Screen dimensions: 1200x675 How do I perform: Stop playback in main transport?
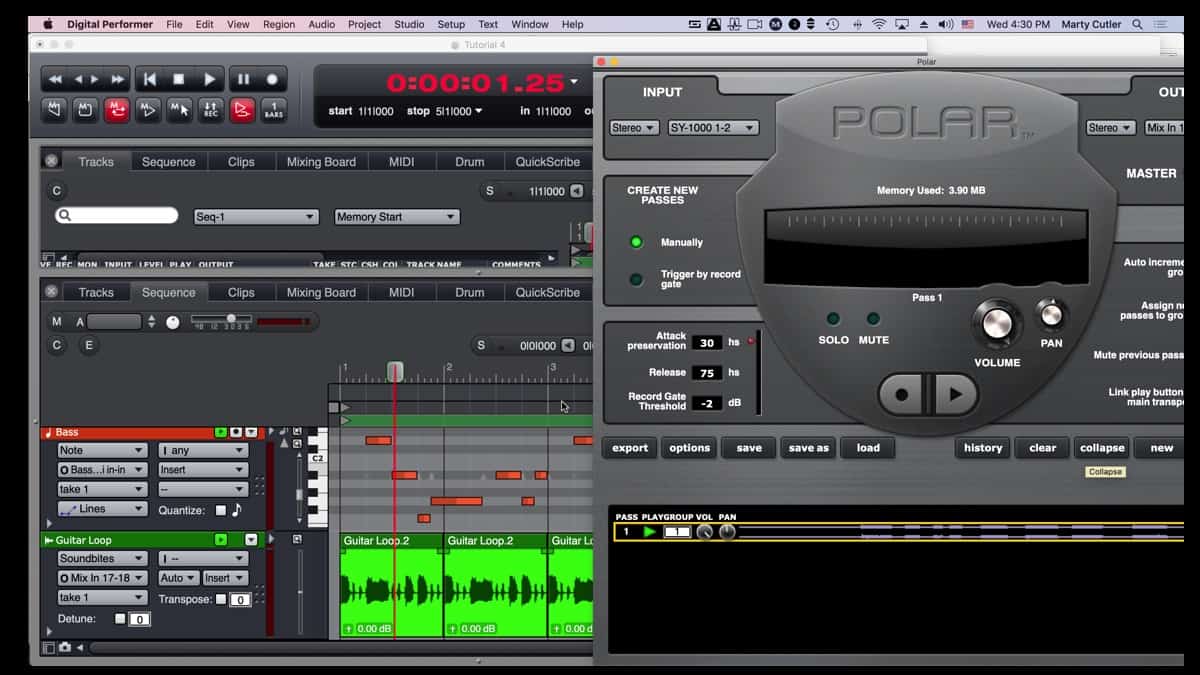click(179, 79)
